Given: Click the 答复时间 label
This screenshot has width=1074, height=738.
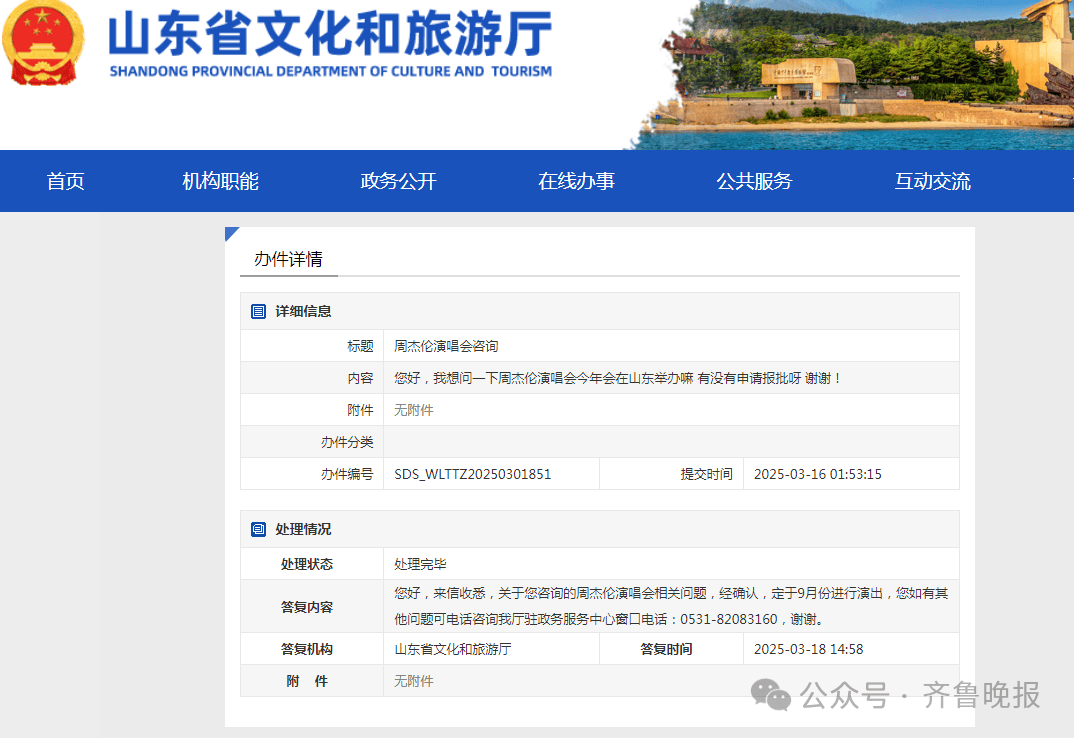Looking at the screenshot, I should point(666,649).
